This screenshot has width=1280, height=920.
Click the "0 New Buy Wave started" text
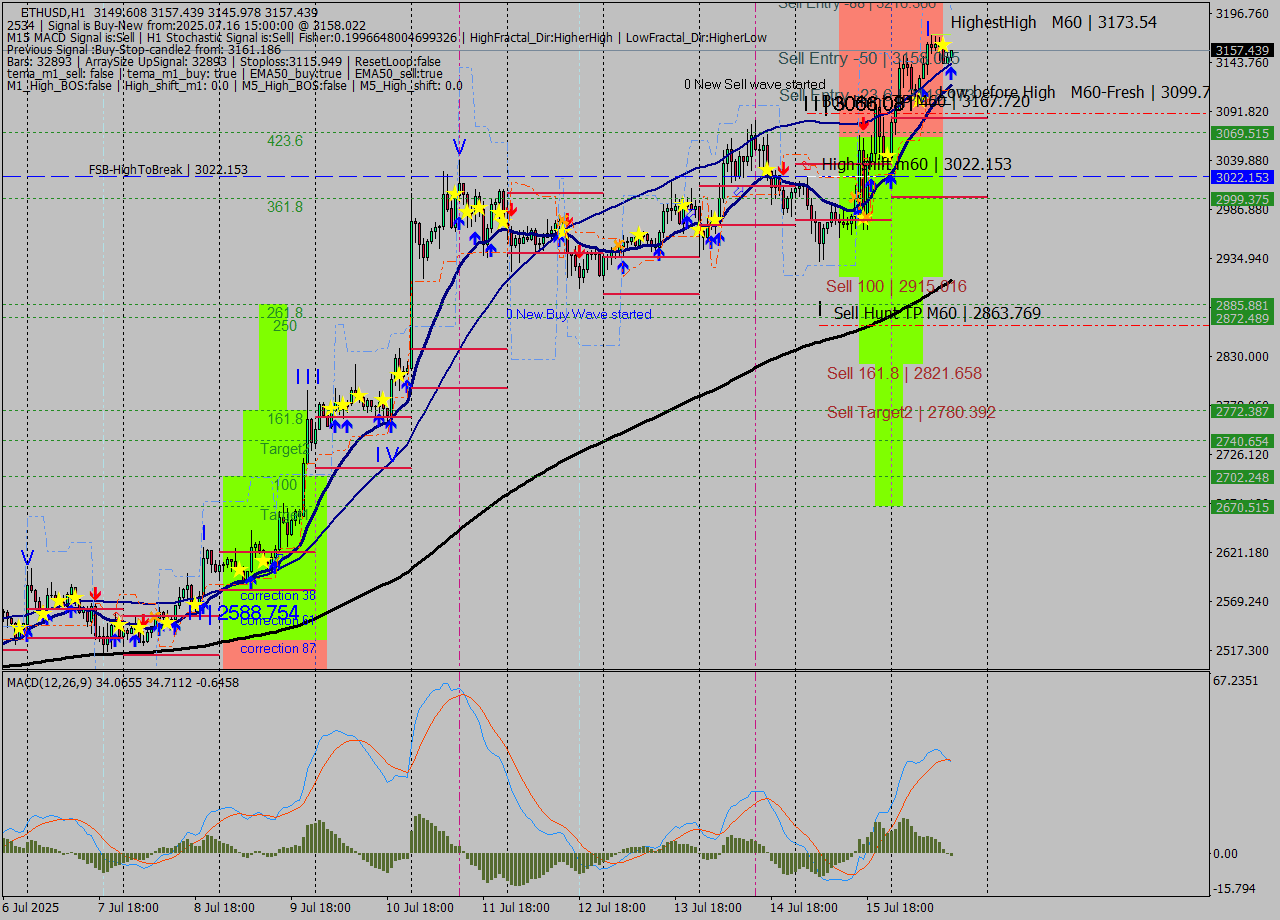point(579,314)
